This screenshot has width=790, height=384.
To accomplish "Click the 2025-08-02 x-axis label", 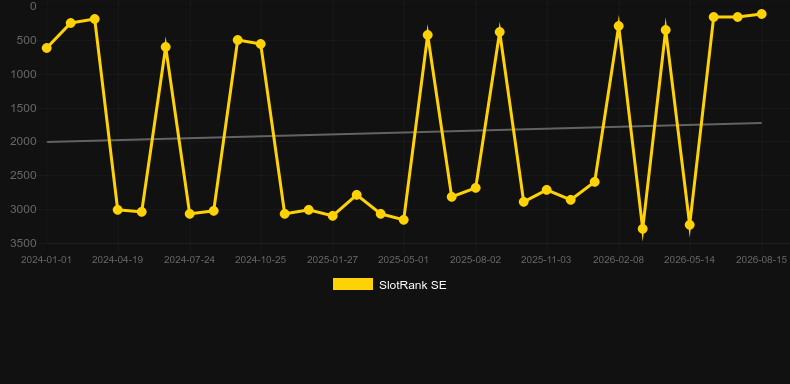I will (475, 260).
